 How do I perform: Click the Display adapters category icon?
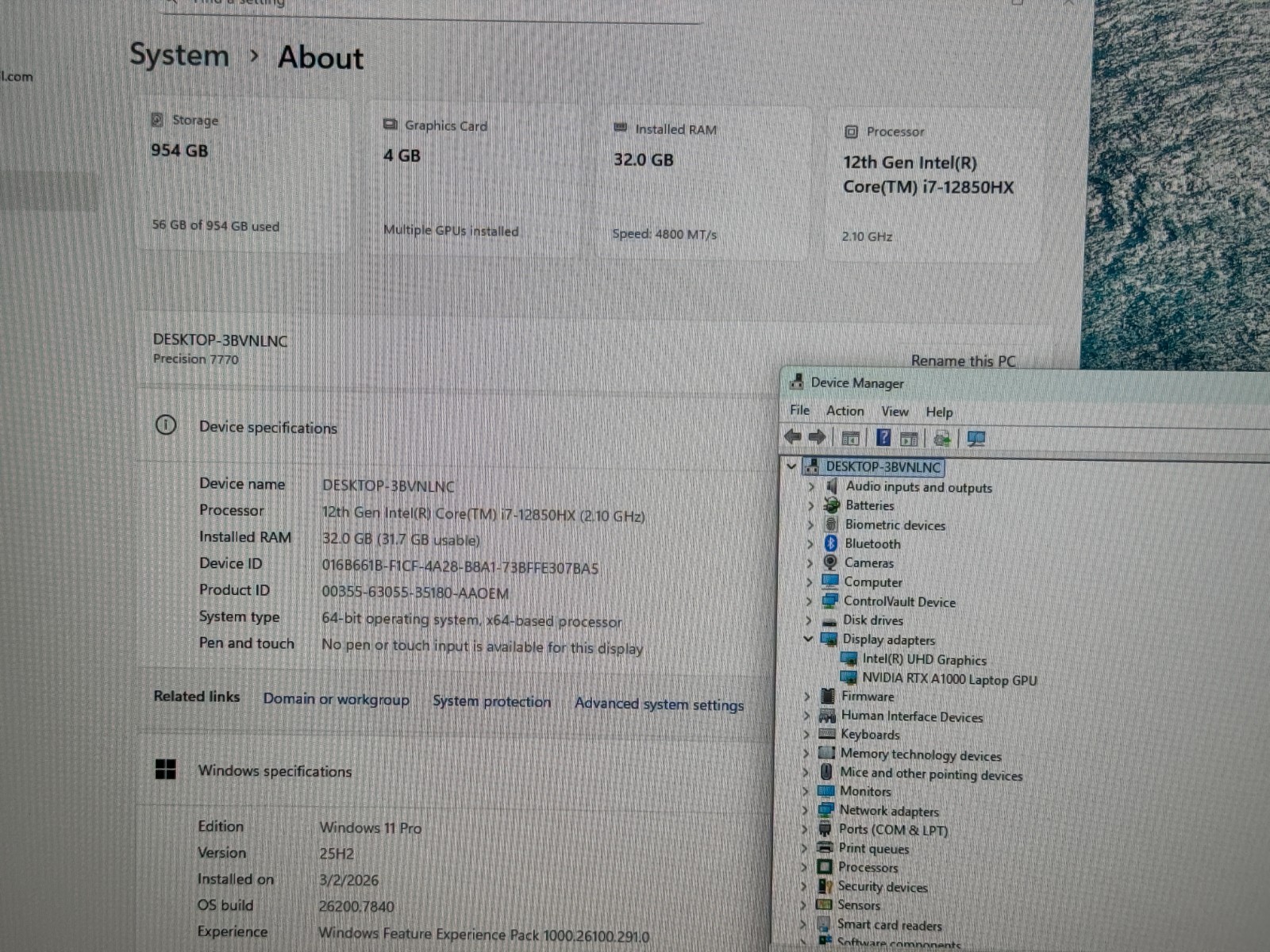(829, 639)
